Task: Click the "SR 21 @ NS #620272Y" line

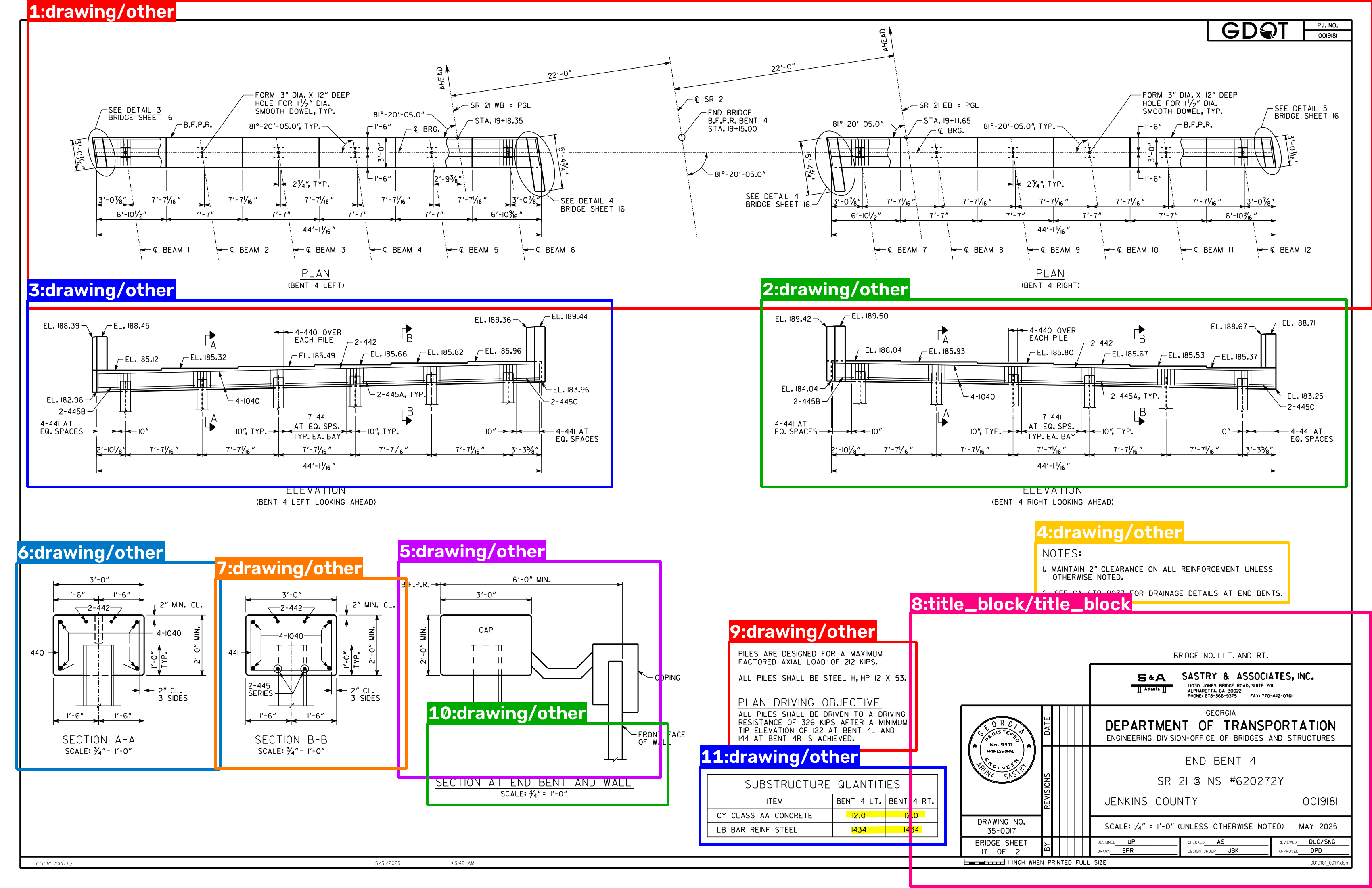Action: [1220, 781]
